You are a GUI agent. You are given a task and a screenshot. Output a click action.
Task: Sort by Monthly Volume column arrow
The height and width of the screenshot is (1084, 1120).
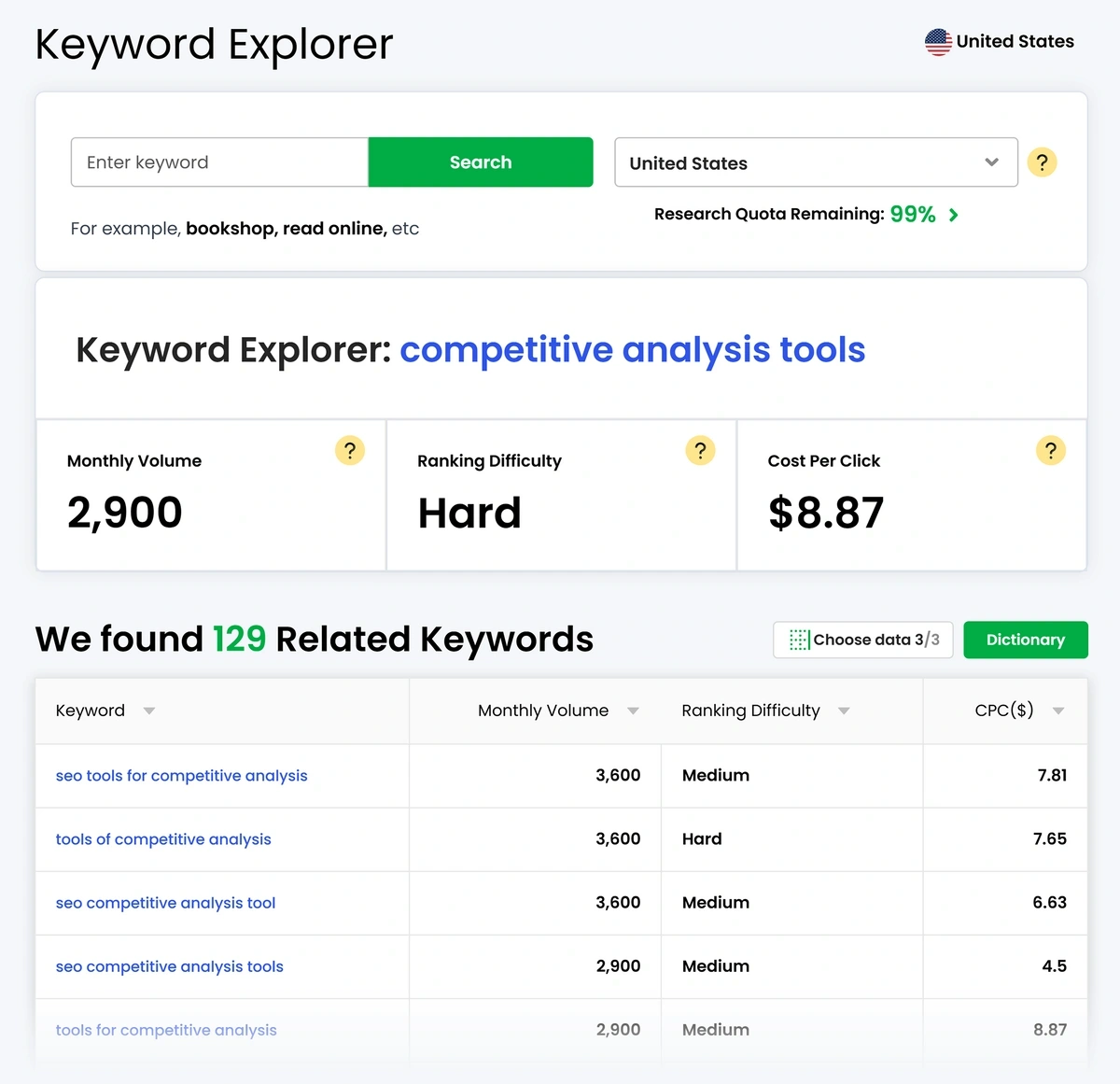(633, 711)
